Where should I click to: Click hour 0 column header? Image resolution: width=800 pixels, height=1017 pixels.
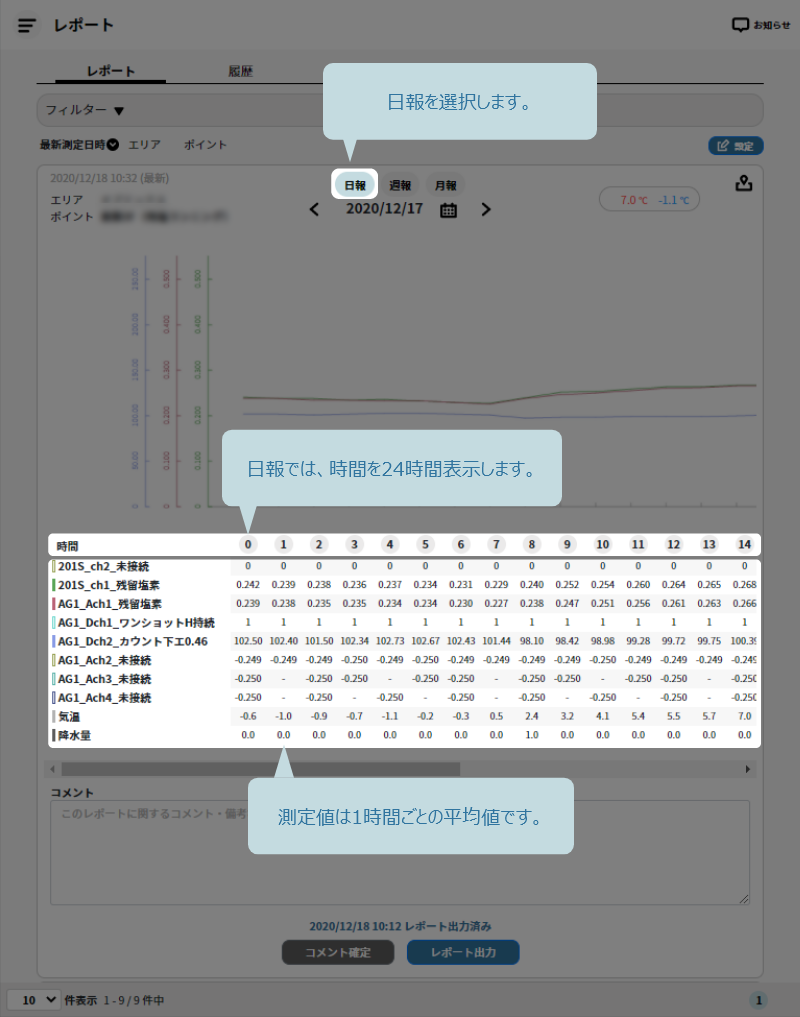(248, 545)
